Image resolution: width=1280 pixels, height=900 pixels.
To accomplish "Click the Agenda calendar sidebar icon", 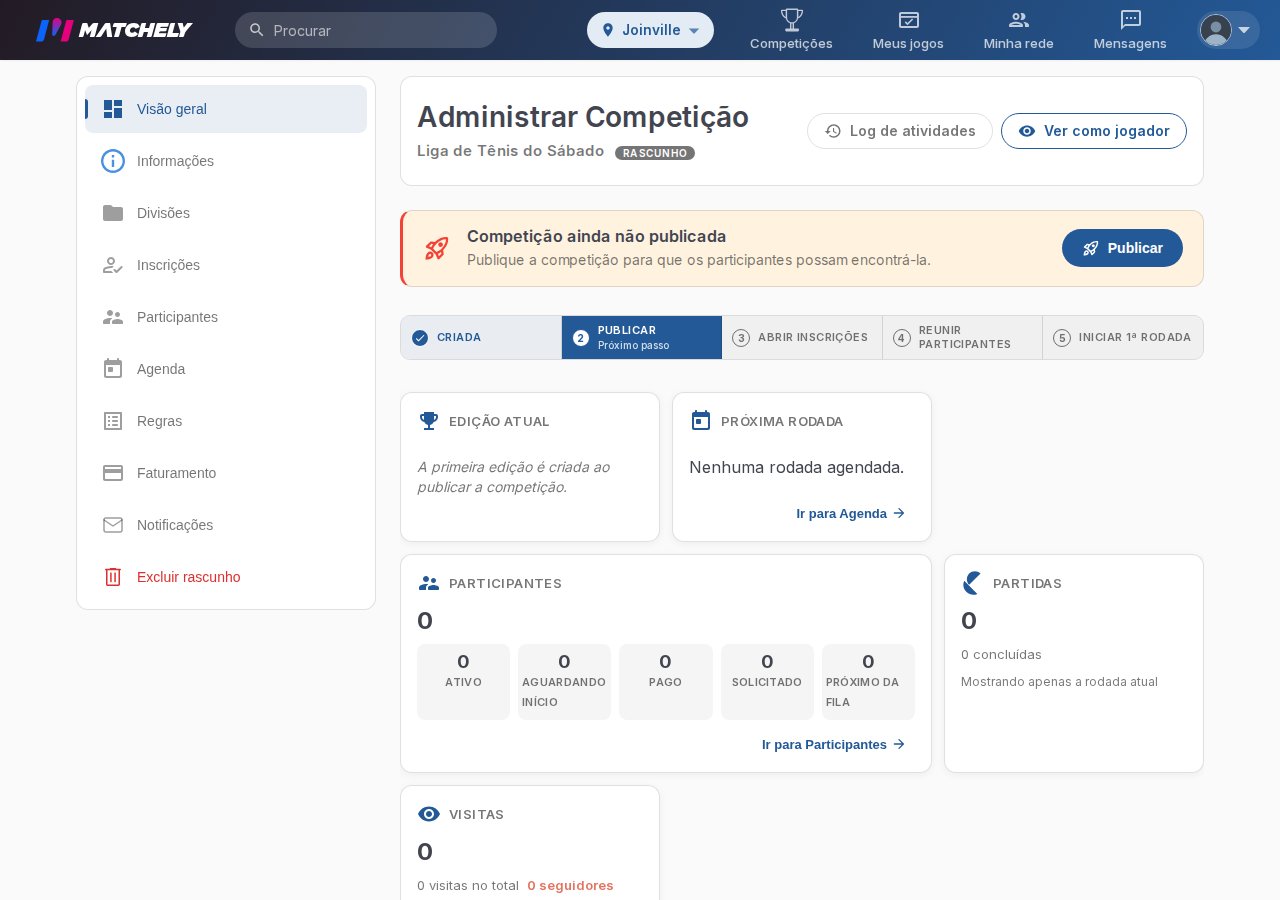I will (113, 369).
